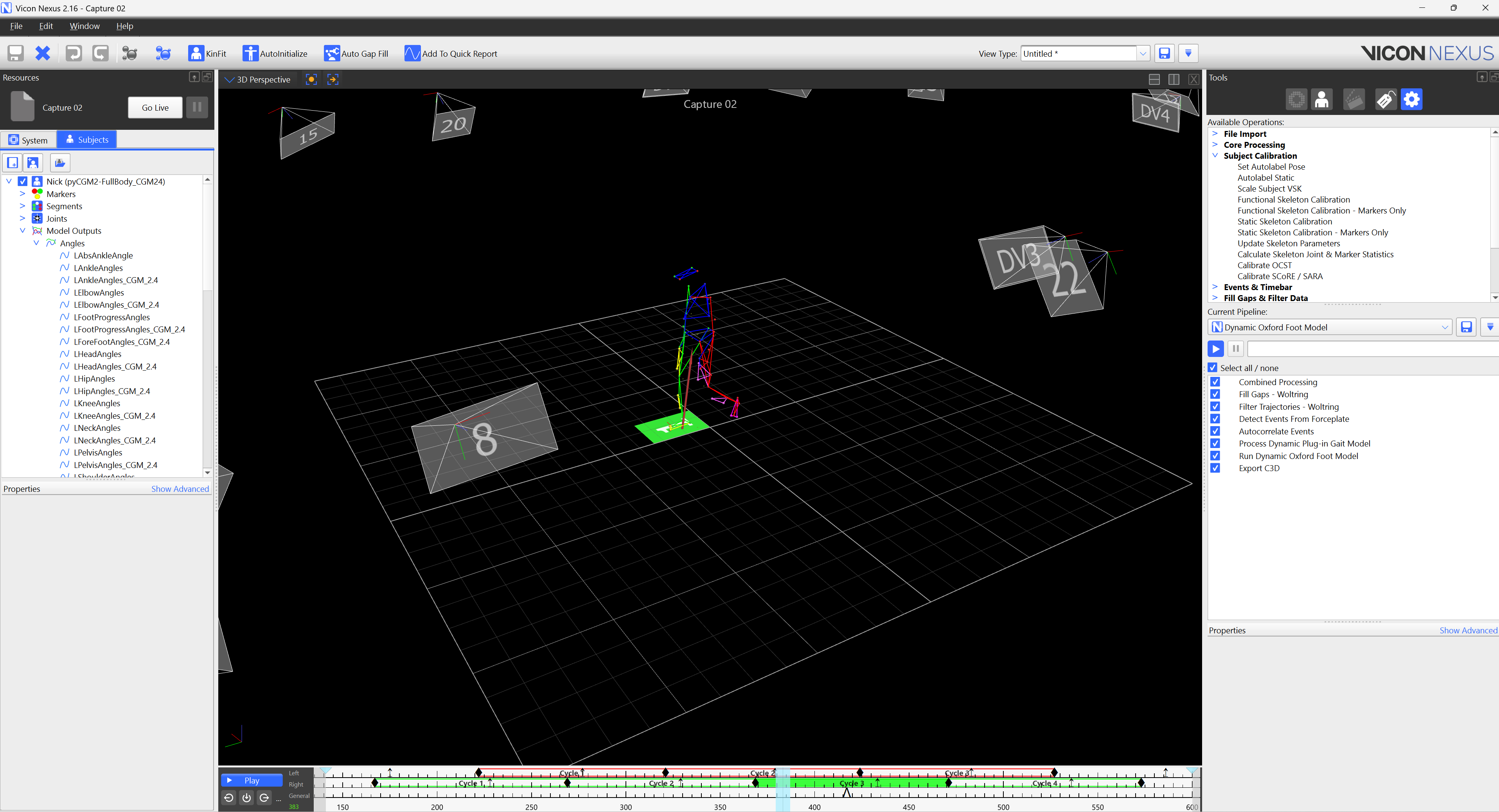This screenshot has height=812, width=1499.
Task: Click Show Advanced in Resources properties
Action: [179, 489]
